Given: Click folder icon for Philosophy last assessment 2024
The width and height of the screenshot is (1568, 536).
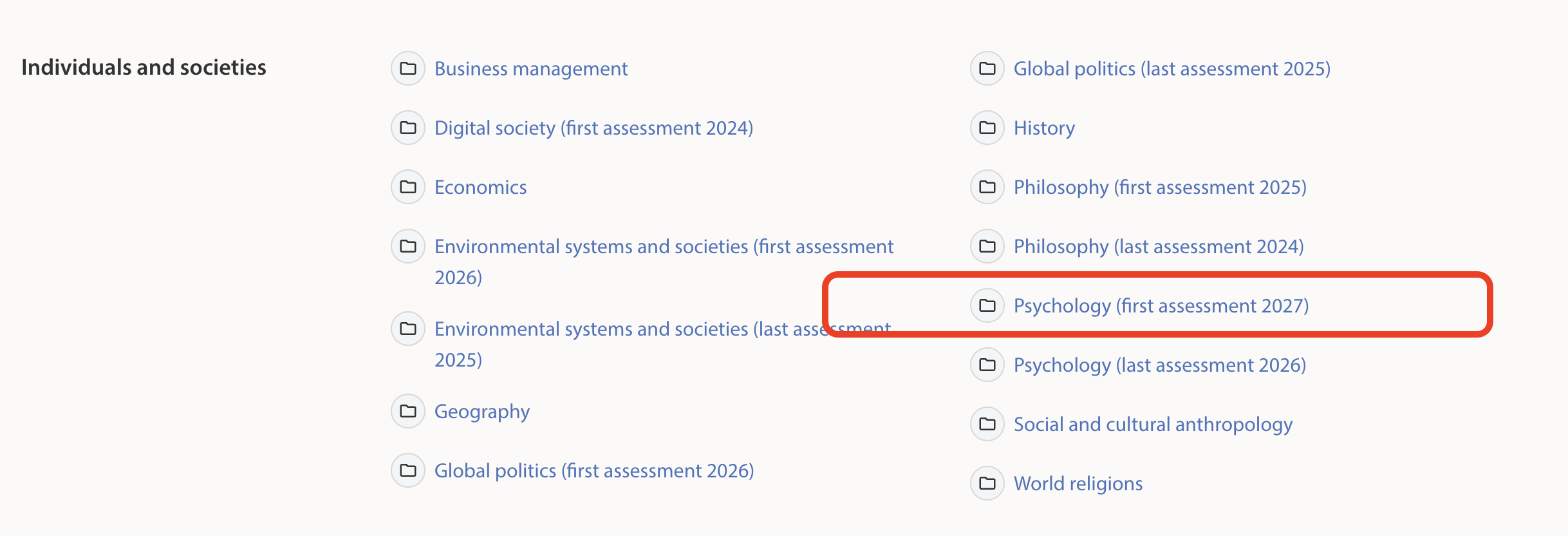Looking at the screenshot, I should (x=987, y=246).
